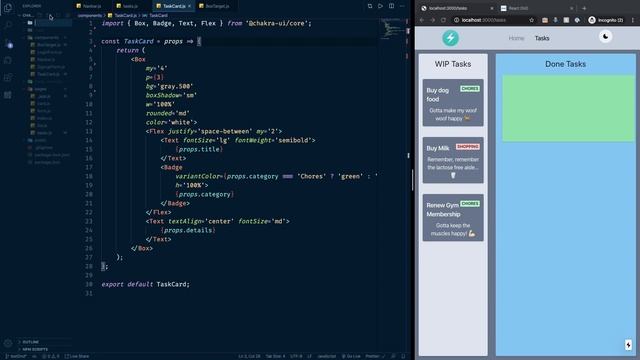Split the editor with split icon
Image resolution: width=640 pixels, height=360 pixels.
pos(391,6)
